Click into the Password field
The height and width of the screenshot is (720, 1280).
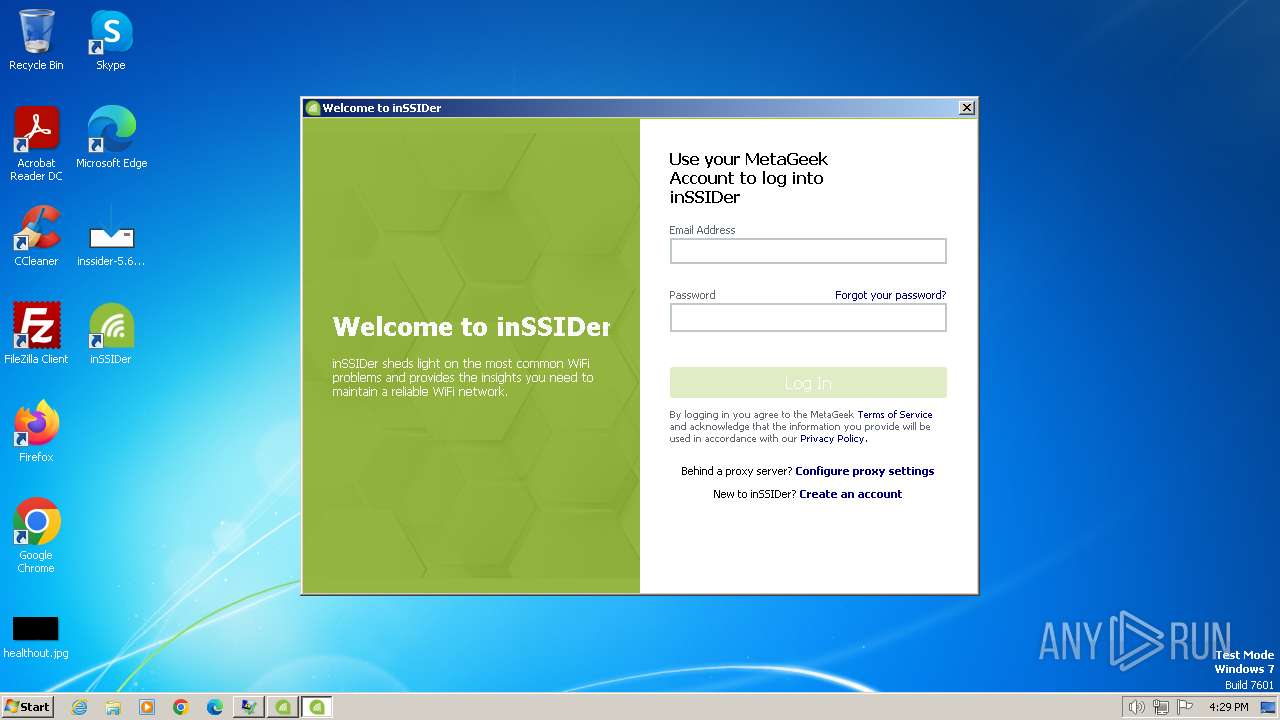808,317
